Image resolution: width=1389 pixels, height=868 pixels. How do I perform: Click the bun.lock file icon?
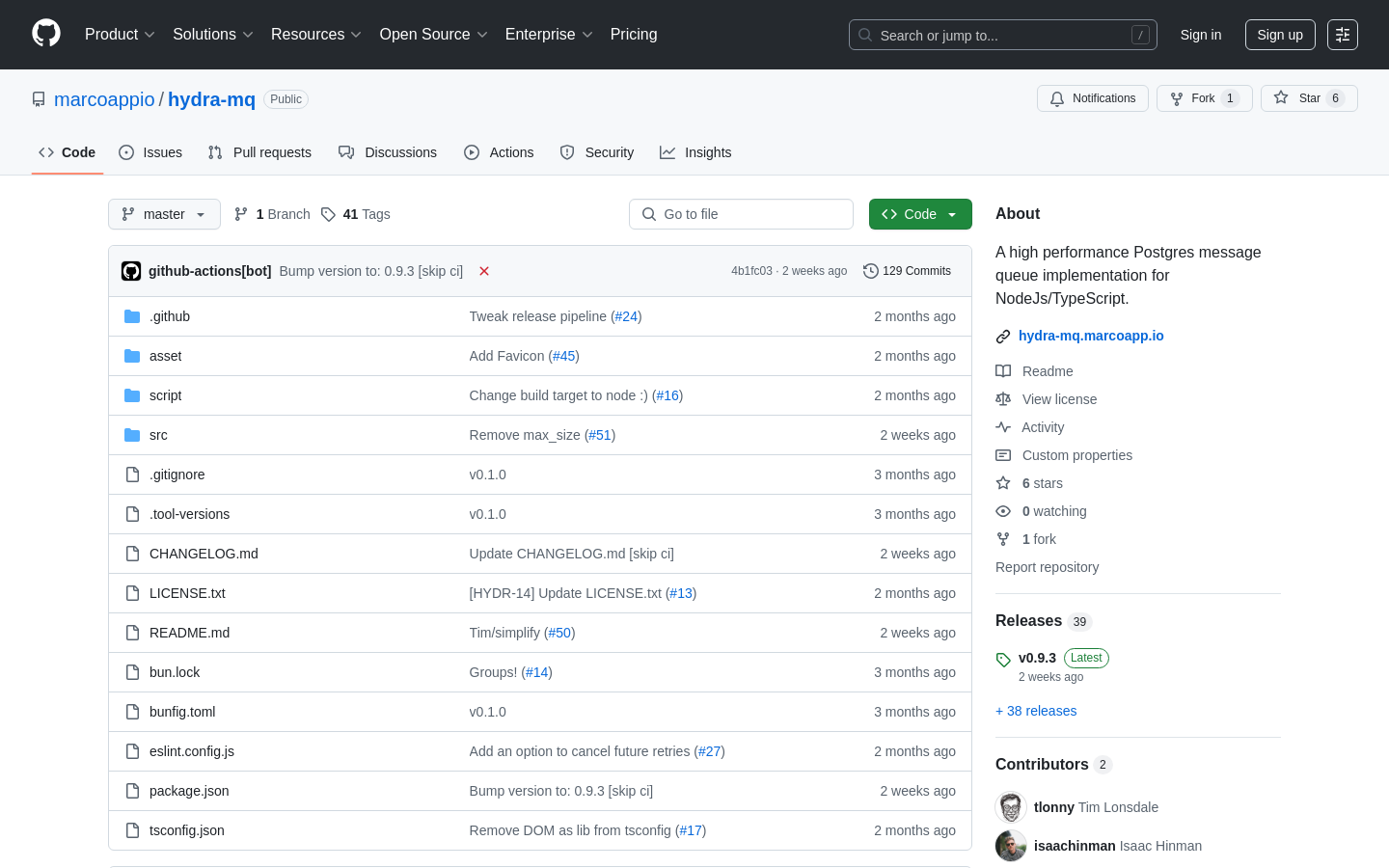tap(132, 672)
